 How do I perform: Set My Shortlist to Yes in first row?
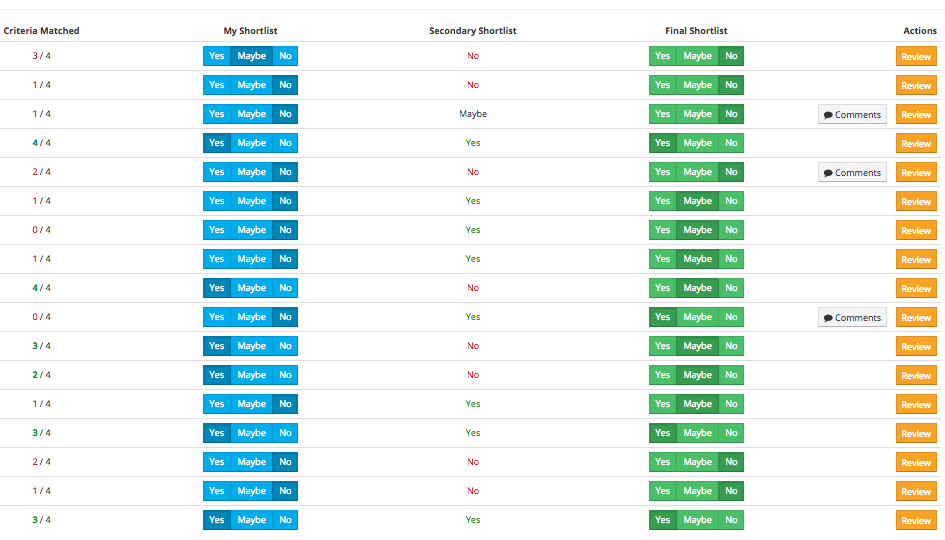(216, 56)
